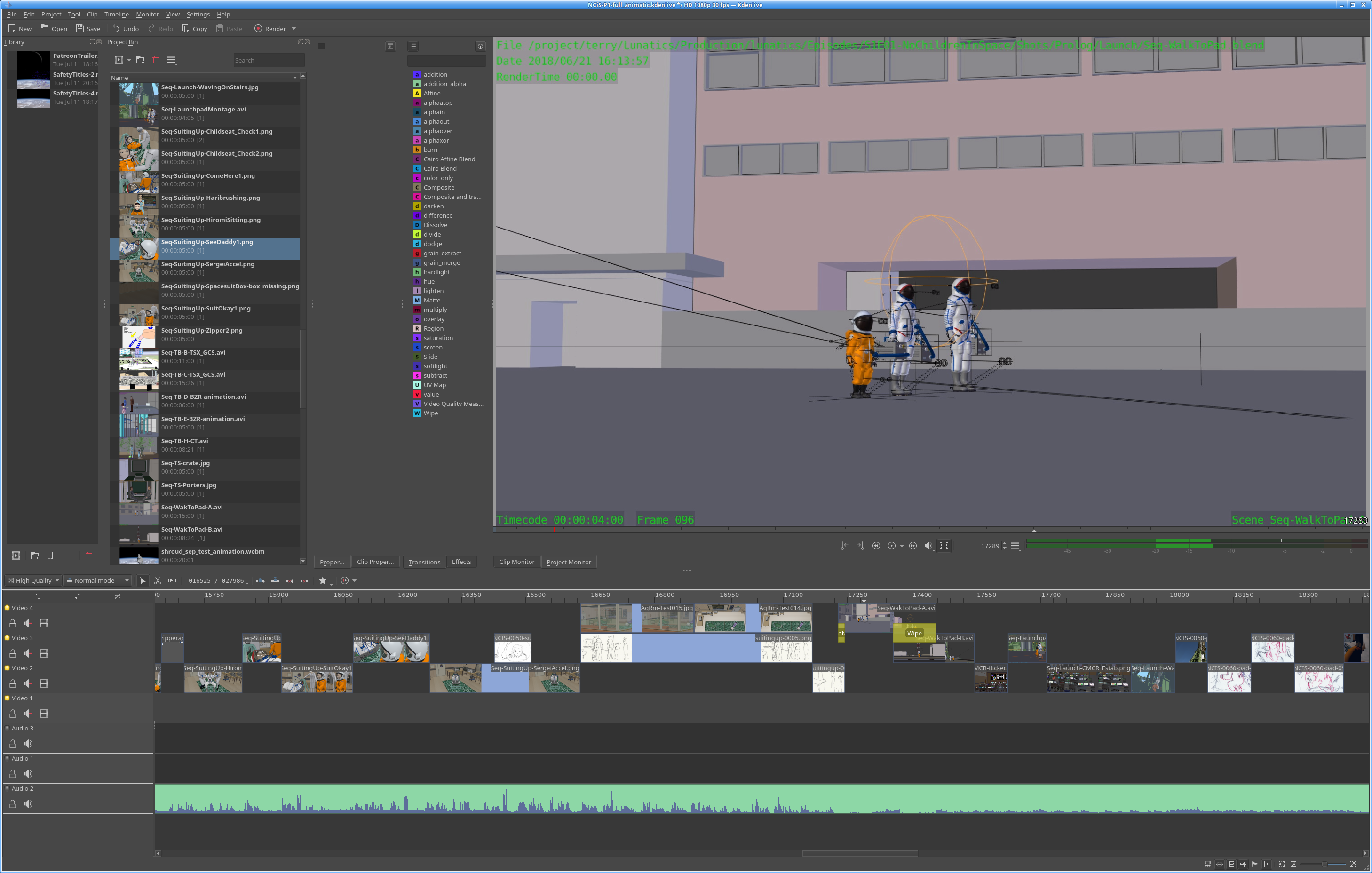
Task: Open the High Quality preview dropdown
Action: tap(34, 581)
